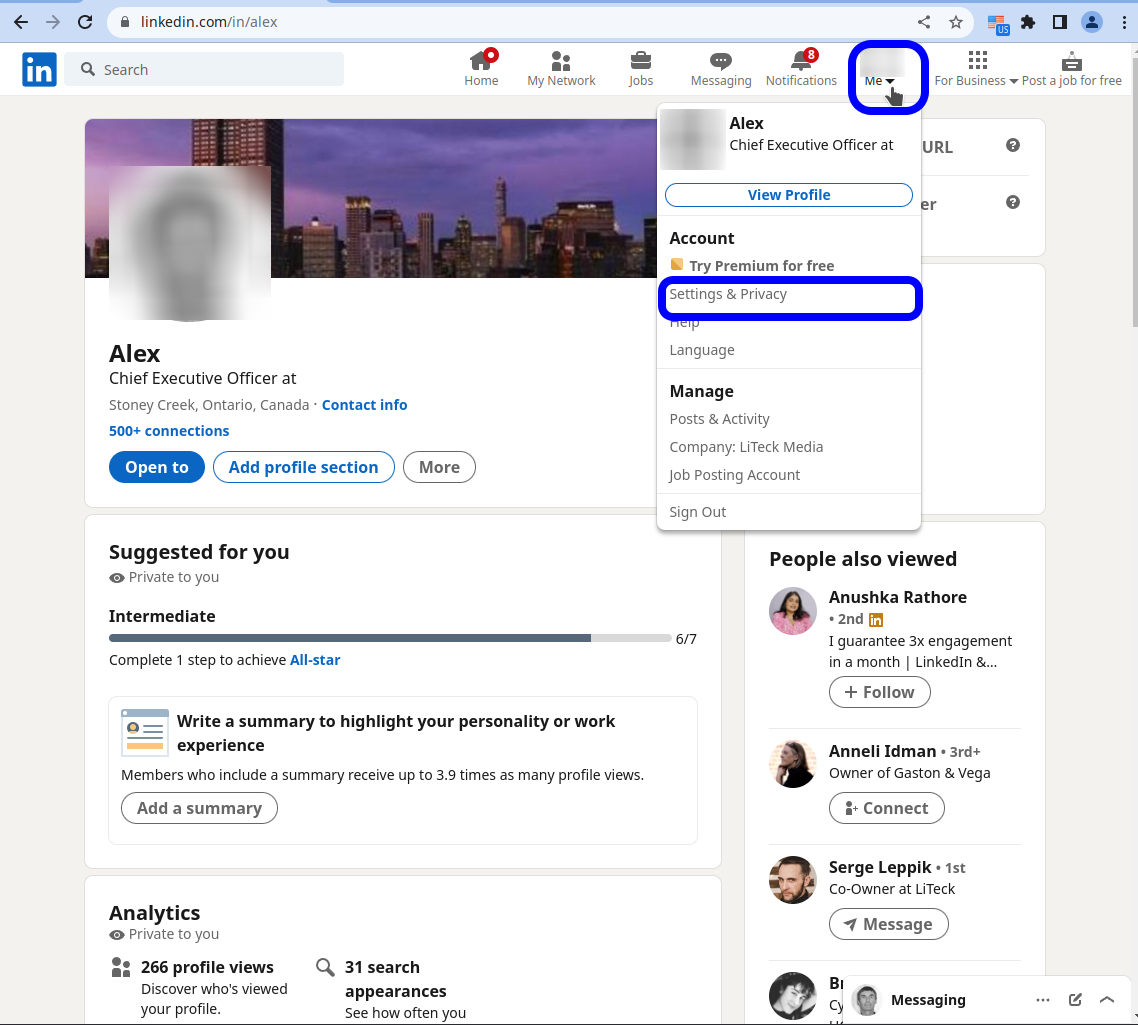Click the Add a summary button
Image resolution: width=1138 pixels, height=1025 pixels.
pos(199,808)
